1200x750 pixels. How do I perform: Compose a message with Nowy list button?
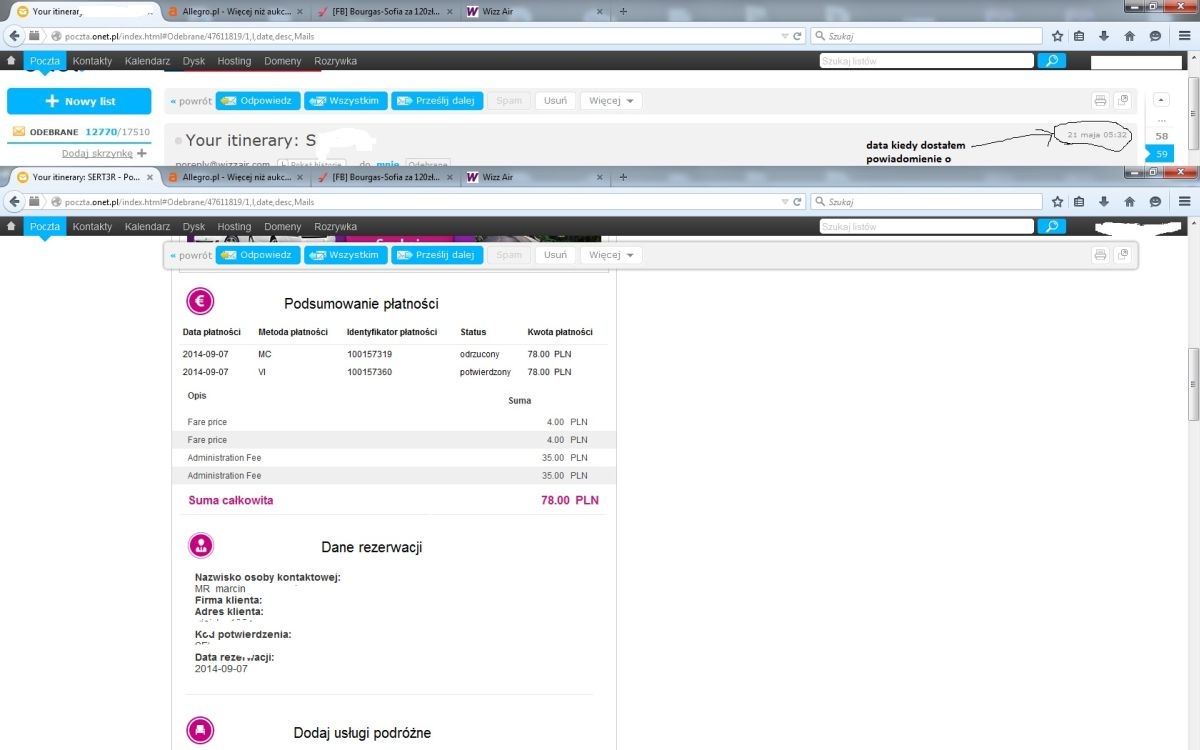tap(79, 101)
